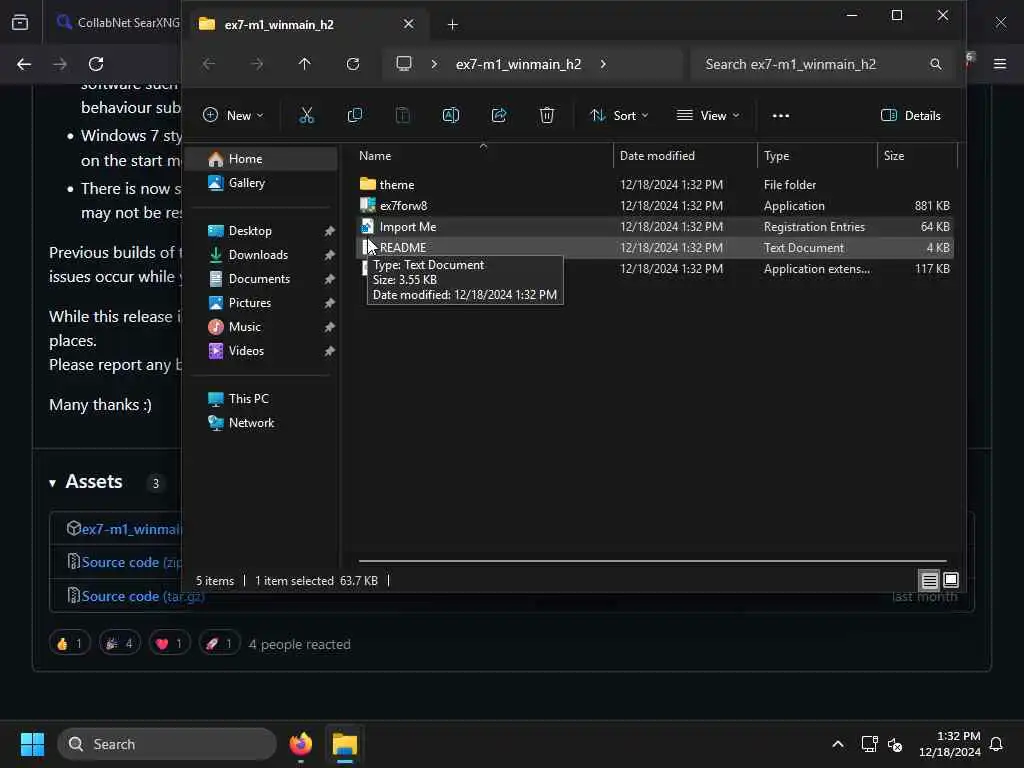Click the Windows Start button
The width and height of the screenshot is (1024, 768).
coord(32,744)
